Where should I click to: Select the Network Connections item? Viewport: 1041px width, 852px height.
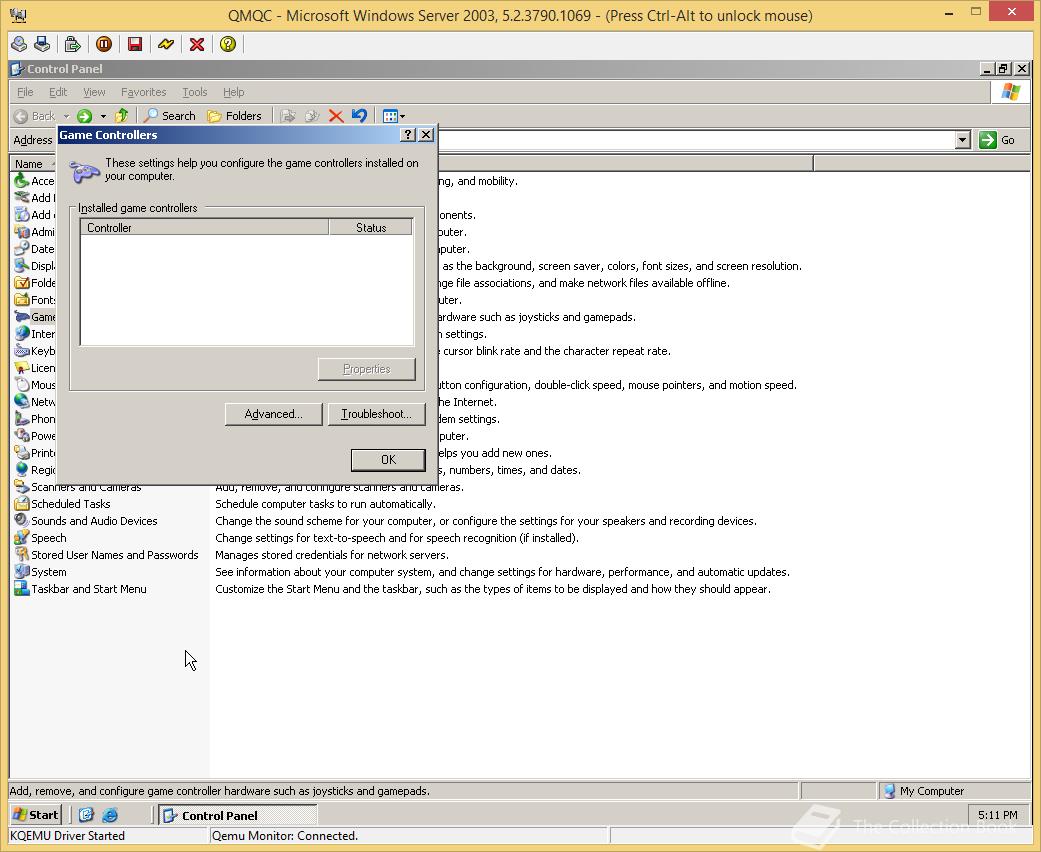click(x=35, y=402)
